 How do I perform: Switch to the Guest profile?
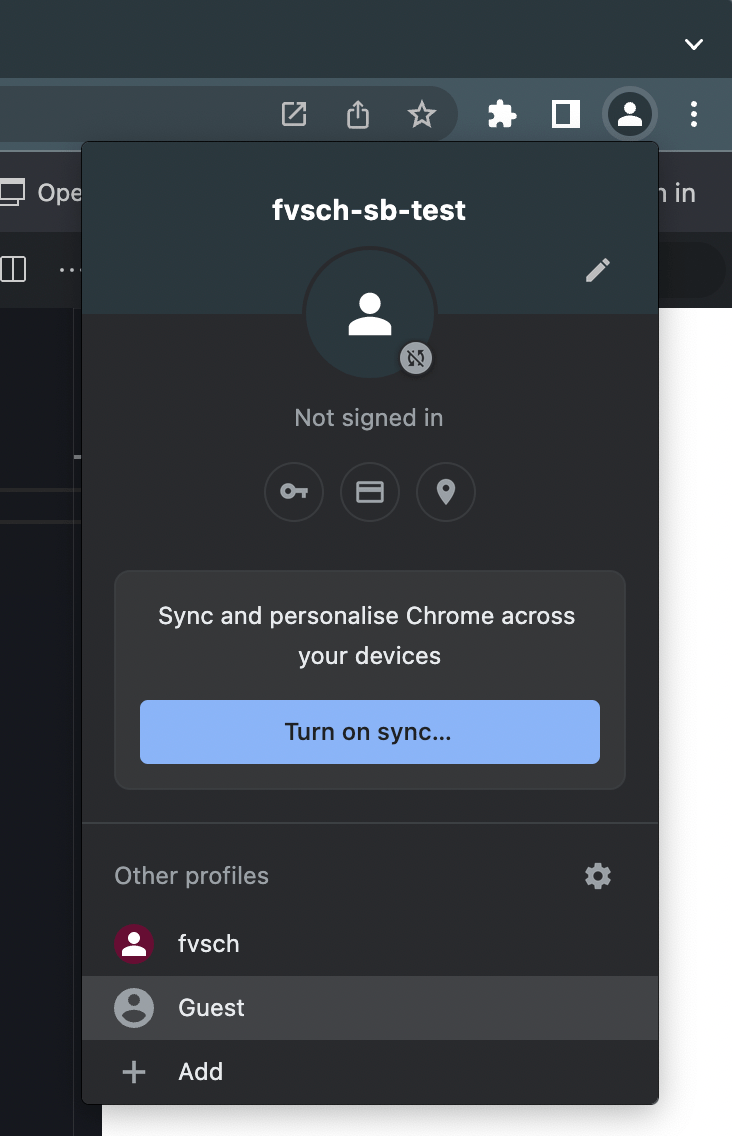pos(211,1008)
